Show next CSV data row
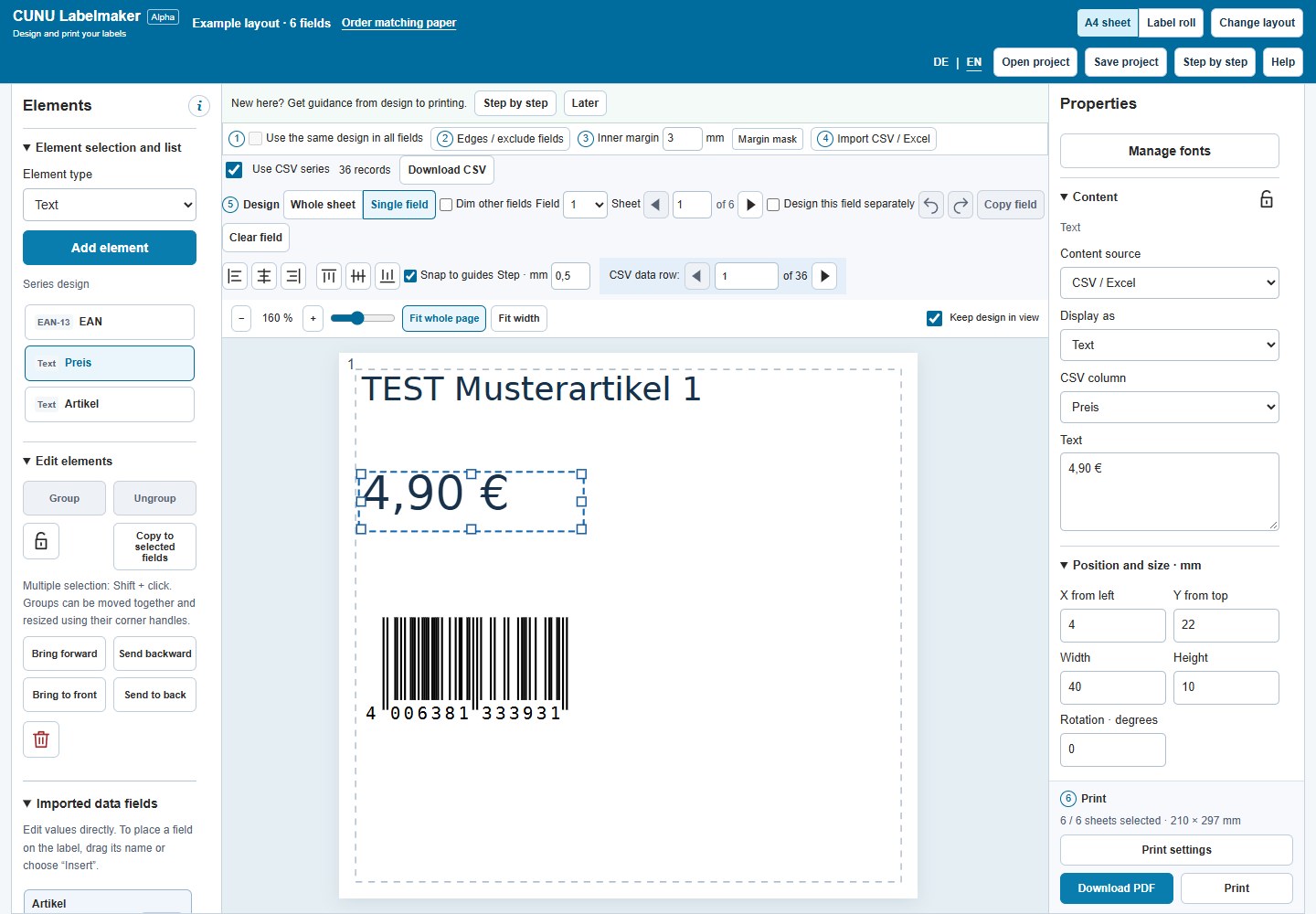Viewport: 1316px width, 914px height. coord(824,276)
